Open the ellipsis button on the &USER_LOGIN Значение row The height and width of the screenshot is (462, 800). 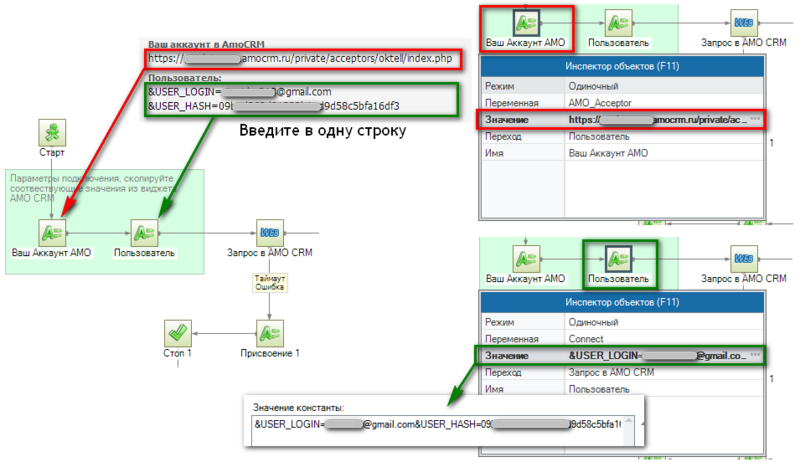point(756,355)
